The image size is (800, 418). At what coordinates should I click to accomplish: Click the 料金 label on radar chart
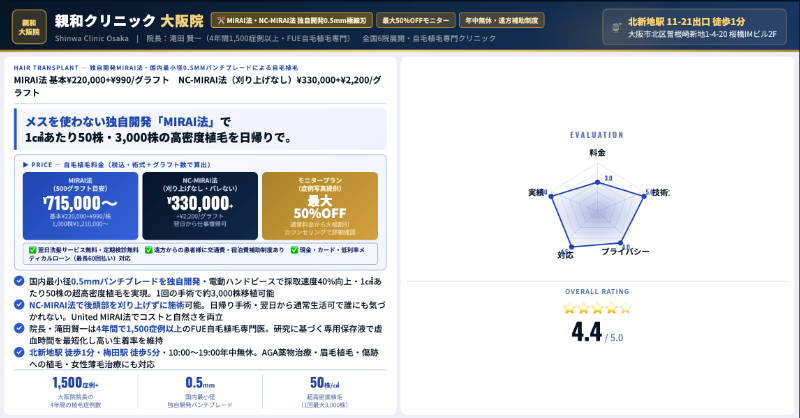596,152
